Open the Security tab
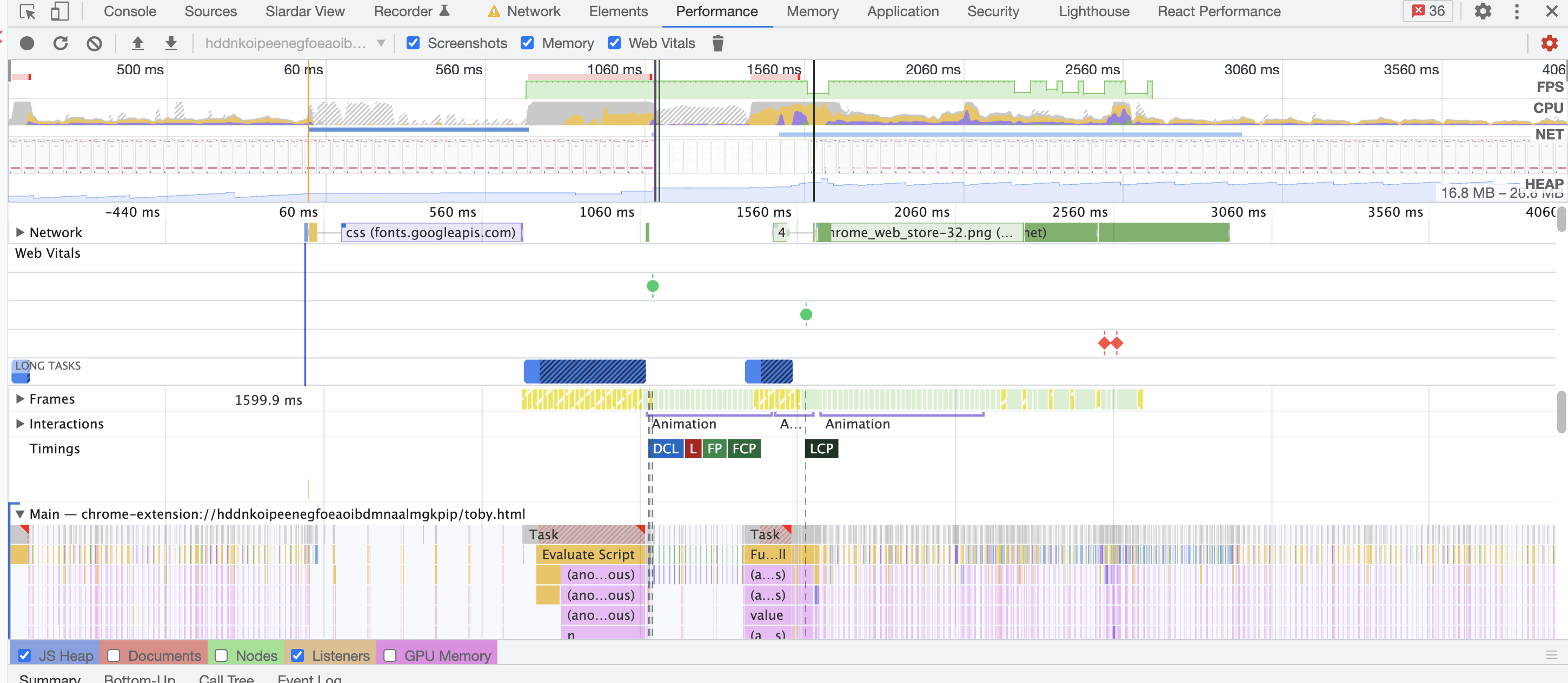 pos(993,11)
